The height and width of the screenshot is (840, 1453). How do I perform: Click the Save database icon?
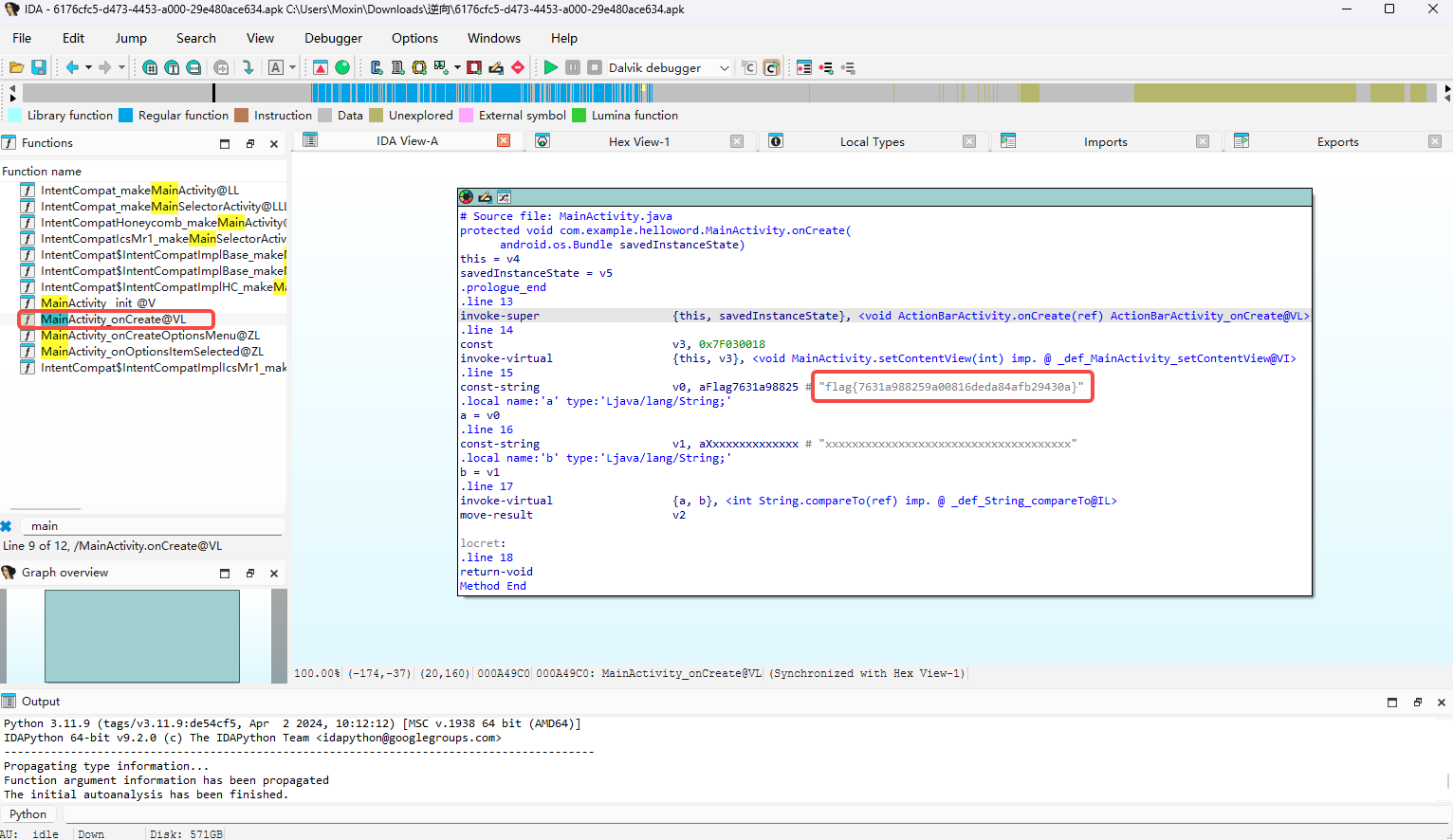tap(39, 67)
